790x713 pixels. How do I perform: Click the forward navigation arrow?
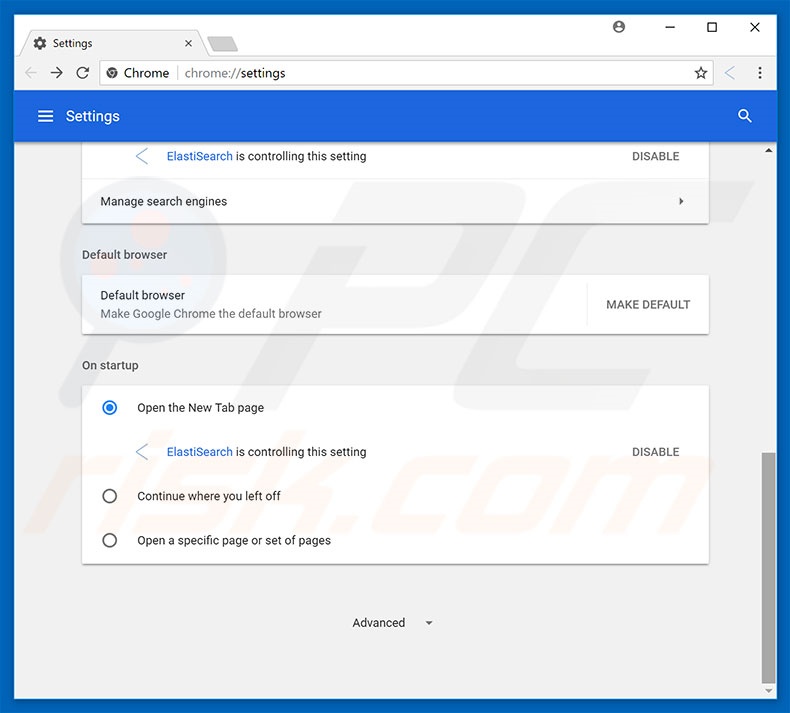coord(56,73)
